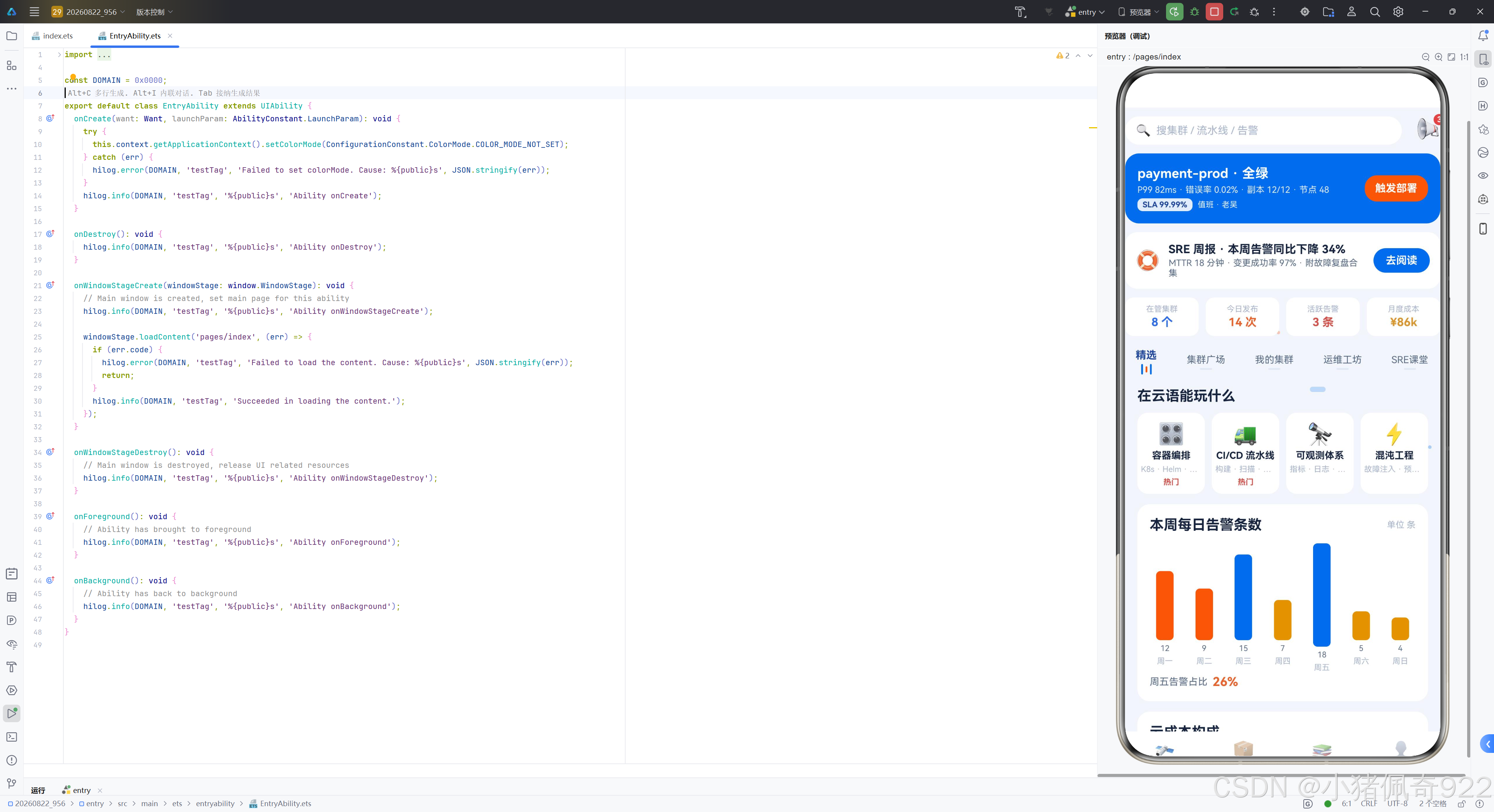1494x812 pixels.
Task: Click the attach debugger bug icon
Action: click(x=1254, y=12)
